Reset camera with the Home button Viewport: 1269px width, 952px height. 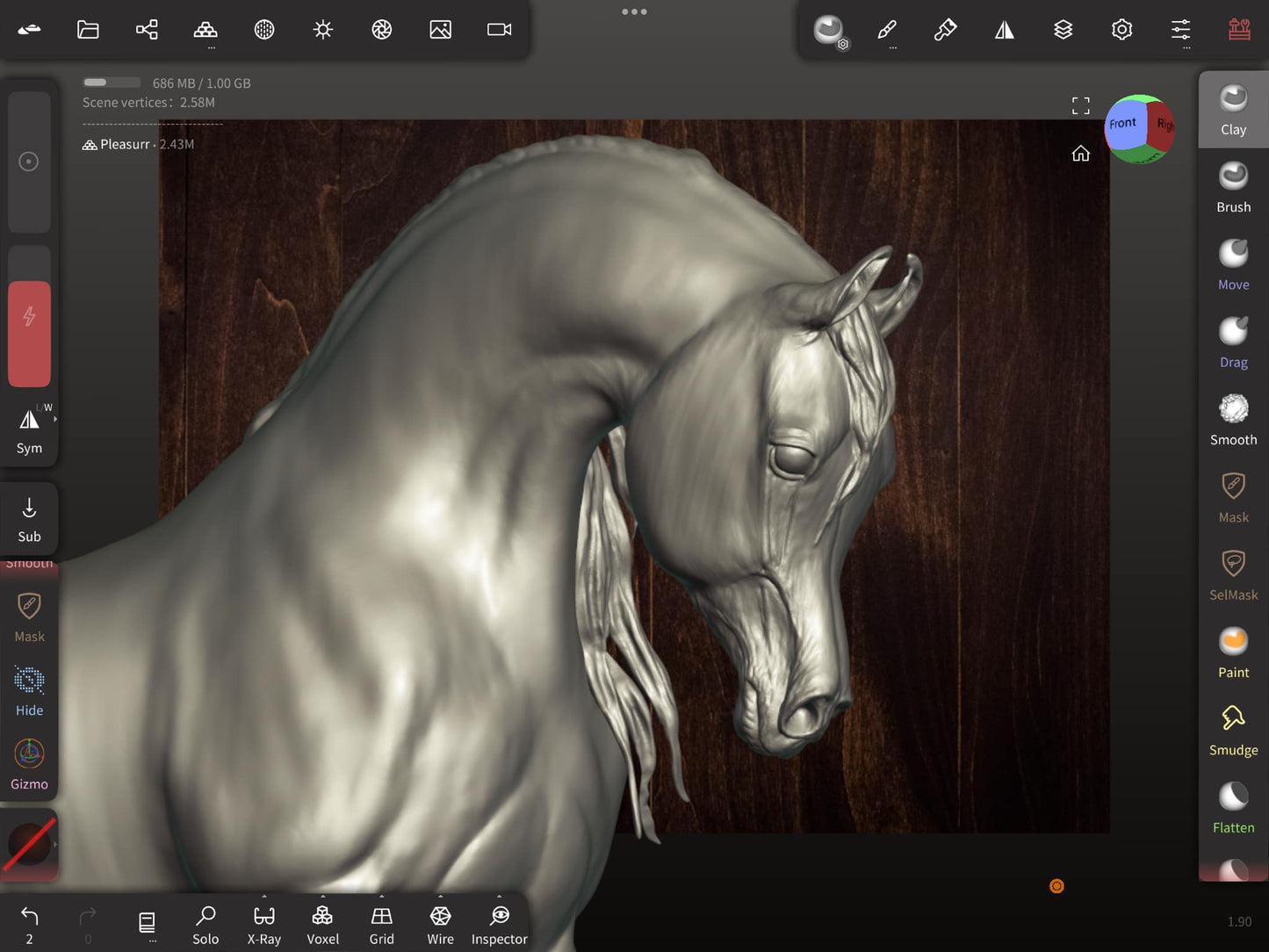point(1080,154)
